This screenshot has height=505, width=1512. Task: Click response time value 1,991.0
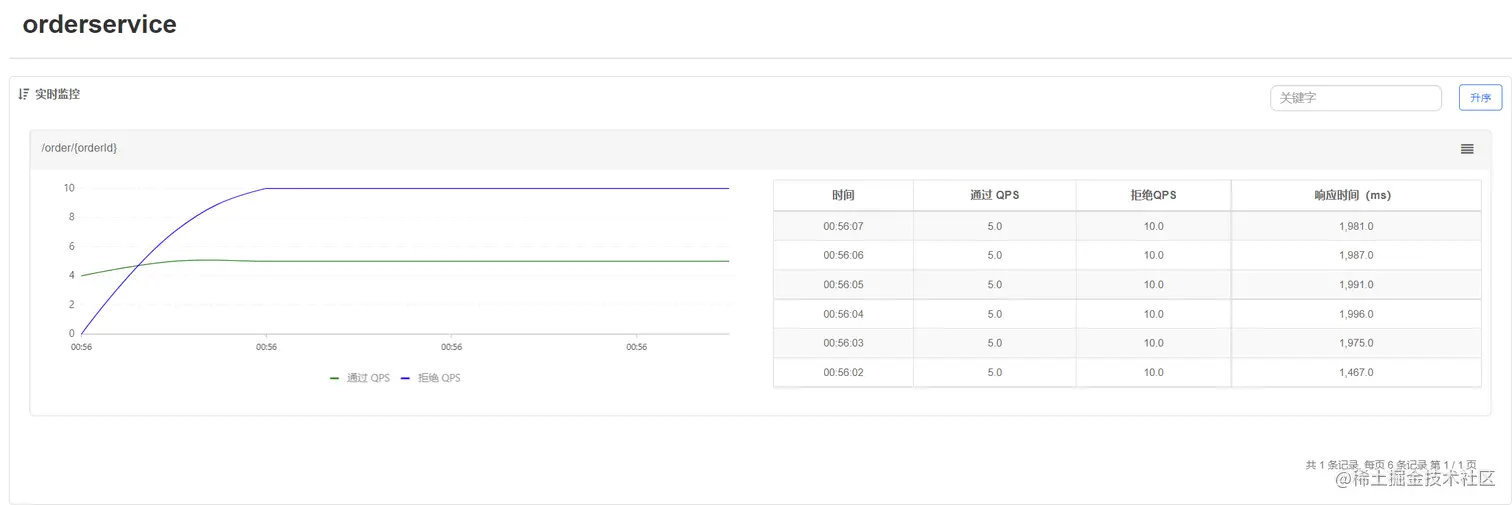(x=1356, y=284)
